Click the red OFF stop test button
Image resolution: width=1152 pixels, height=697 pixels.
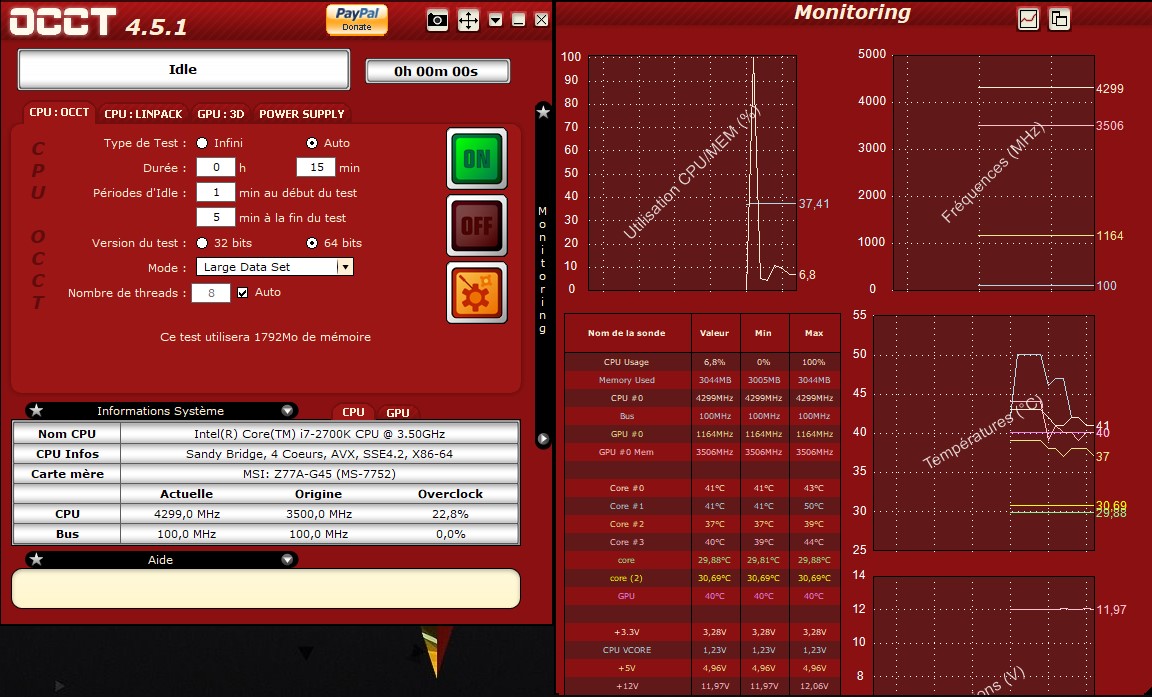pyautogui.click(x=476, y=225)
